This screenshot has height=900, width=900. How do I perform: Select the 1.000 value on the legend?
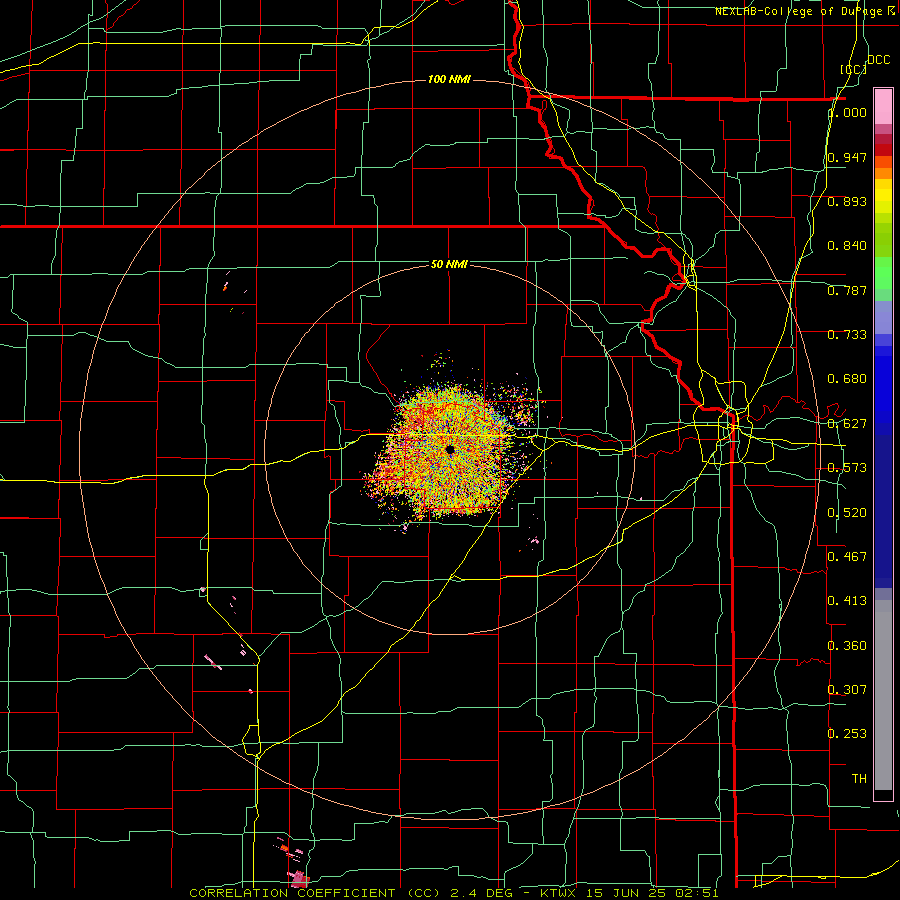(x=847, y=112)
